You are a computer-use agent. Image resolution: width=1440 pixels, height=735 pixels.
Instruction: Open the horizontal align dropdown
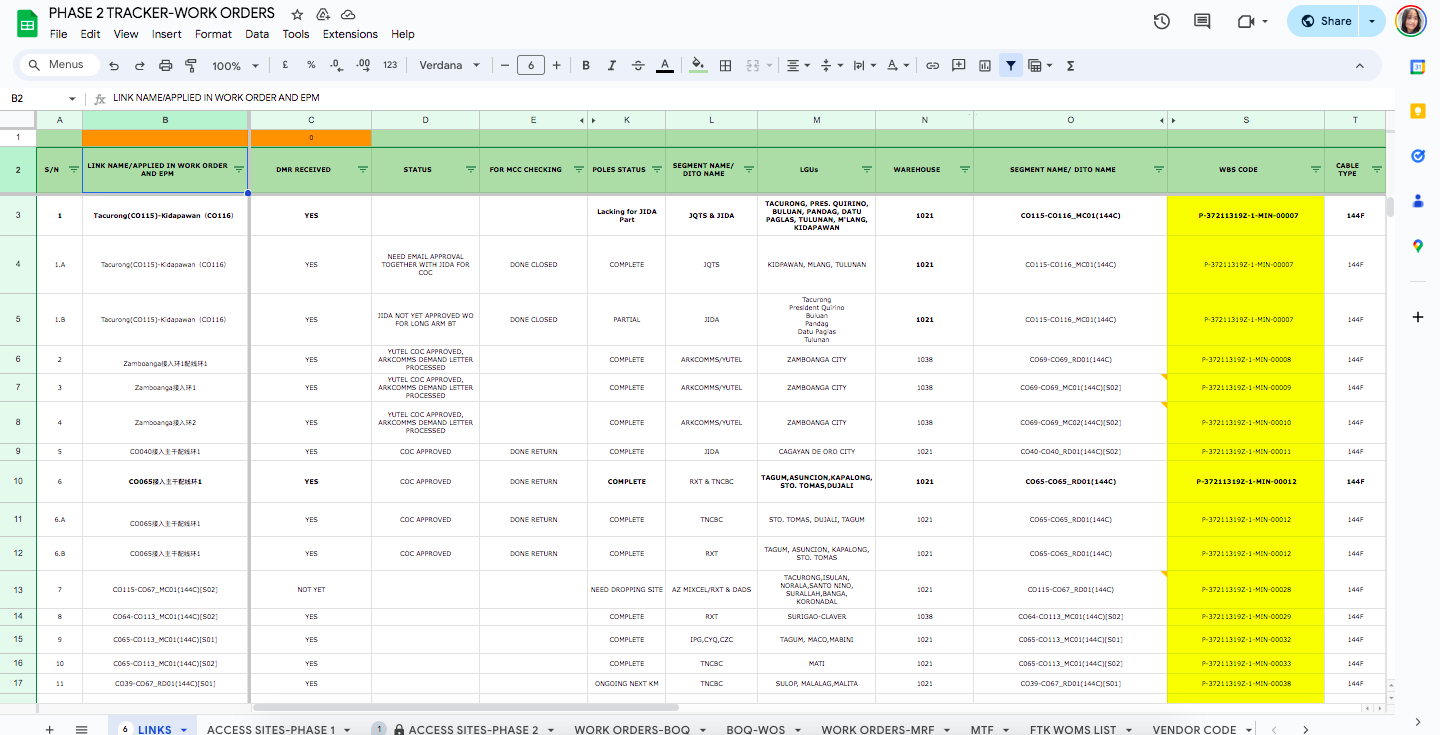pyautogui.click(x=798, y=65)
